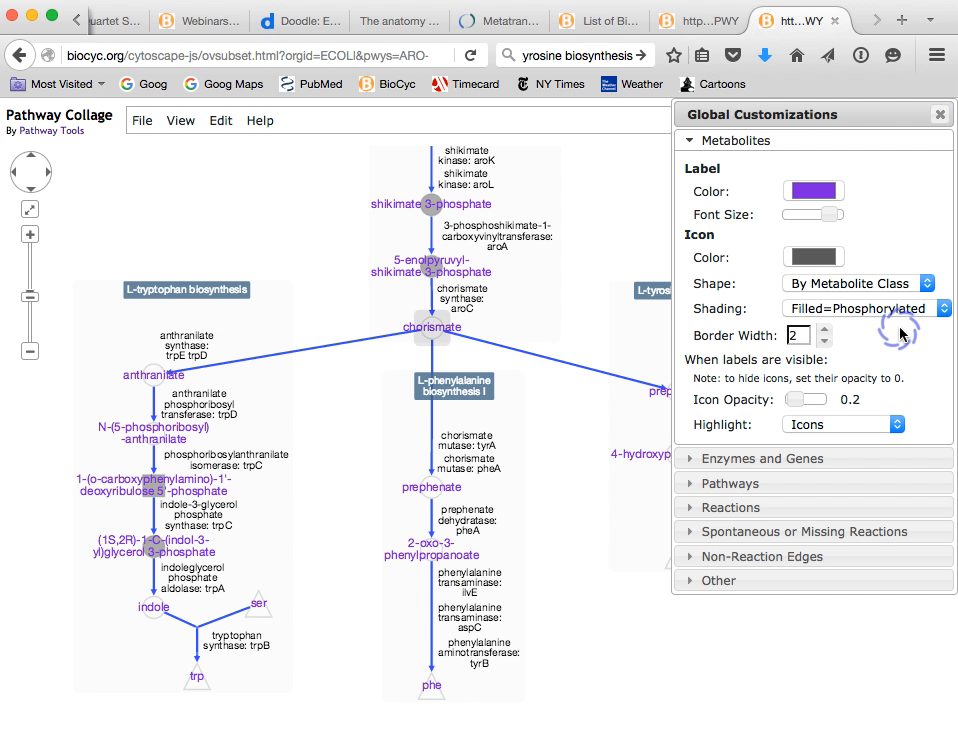Expand the Enzymes and Genes section
The image size is (958, 736).
click(x=762, y=459)
